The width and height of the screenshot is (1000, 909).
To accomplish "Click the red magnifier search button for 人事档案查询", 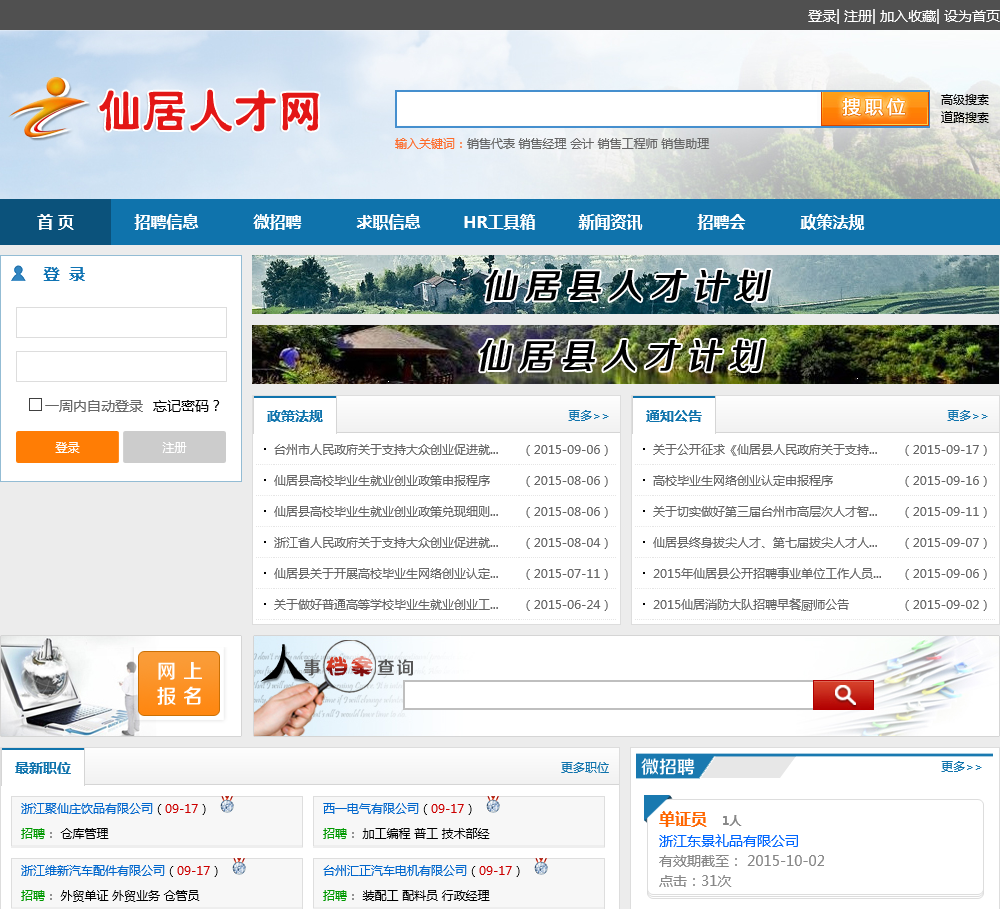I will tap(843, 695).
